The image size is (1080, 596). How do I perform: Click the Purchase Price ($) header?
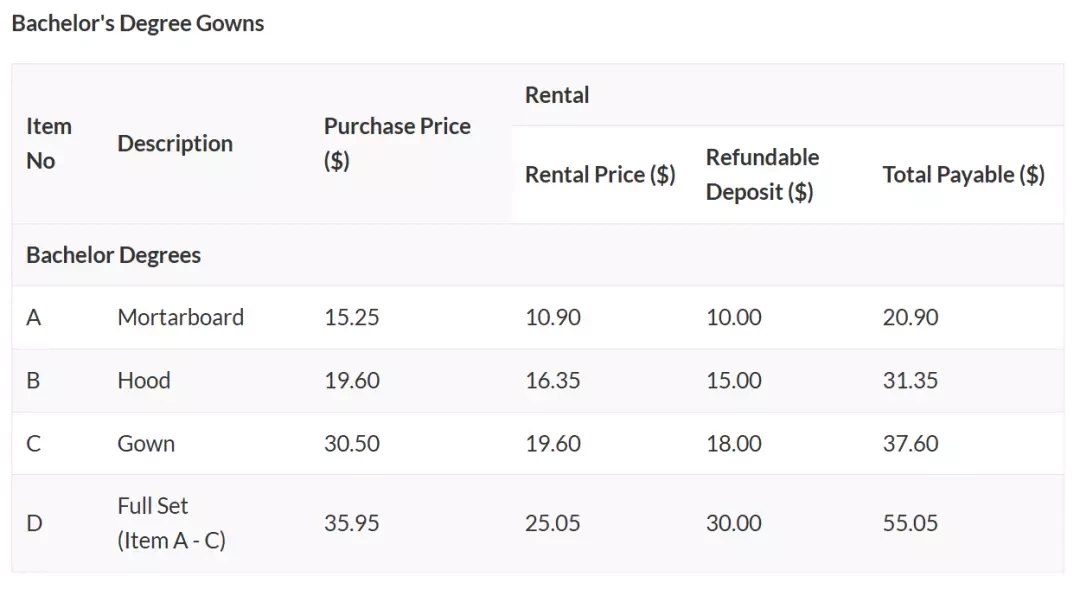click(x=397, y=143)
